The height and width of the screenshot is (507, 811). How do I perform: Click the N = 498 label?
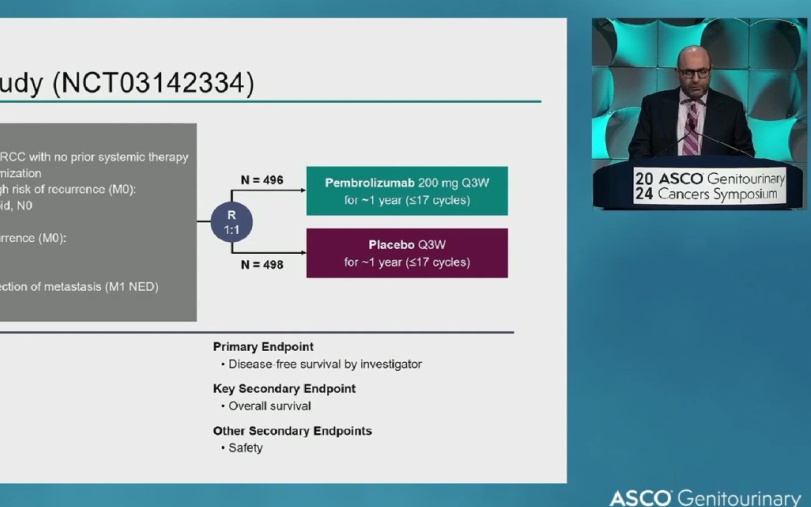point(262,265)
